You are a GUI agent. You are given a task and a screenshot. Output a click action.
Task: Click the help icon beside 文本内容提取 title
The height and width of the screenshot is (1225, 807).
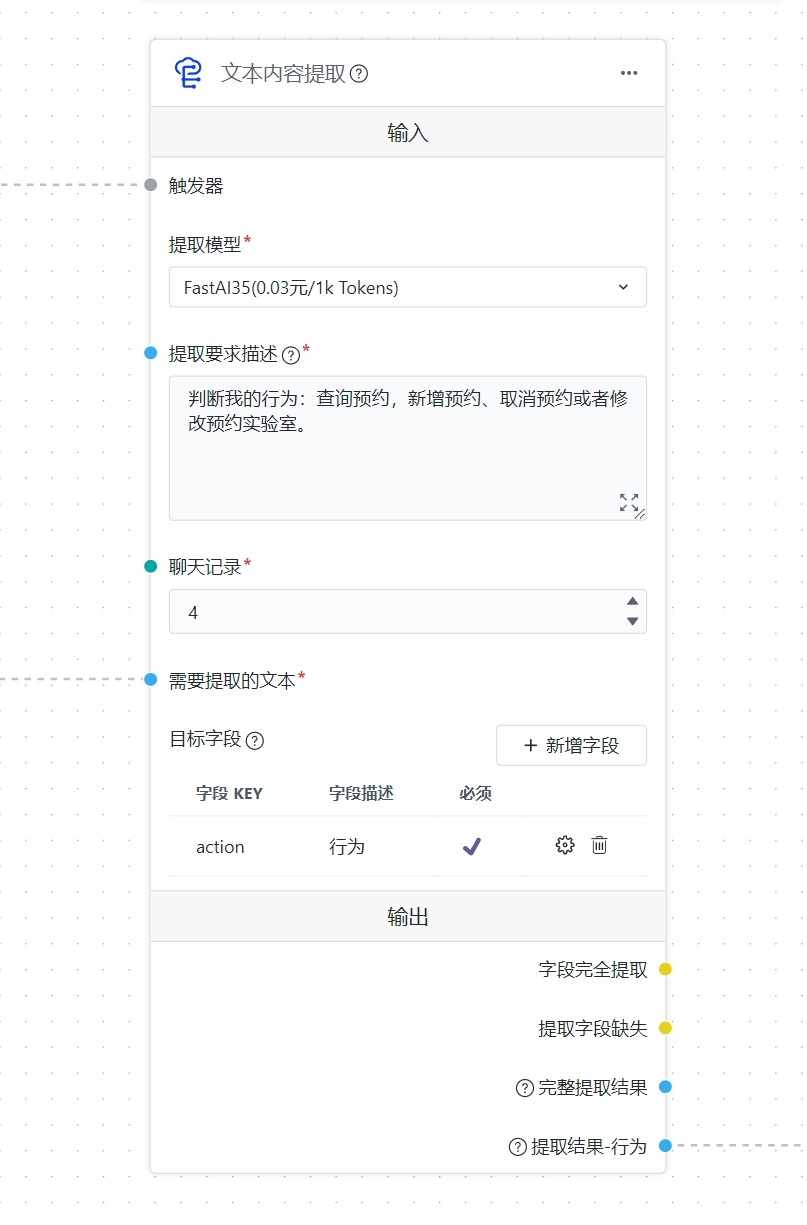(359, 74)
